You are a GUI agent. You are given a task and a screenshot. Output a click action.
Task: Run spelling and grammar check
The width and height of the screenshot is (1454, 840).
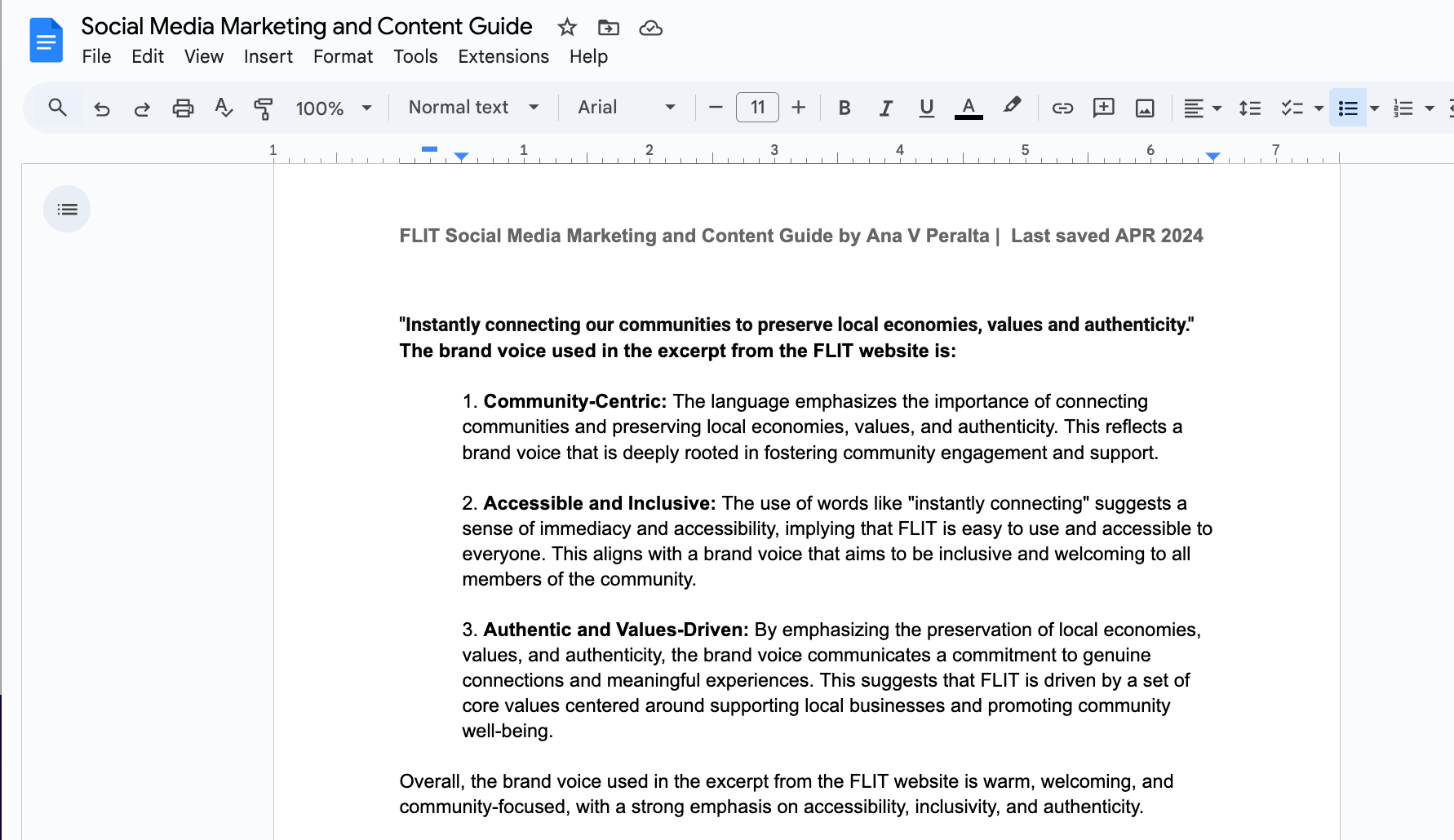pos(223,108)
